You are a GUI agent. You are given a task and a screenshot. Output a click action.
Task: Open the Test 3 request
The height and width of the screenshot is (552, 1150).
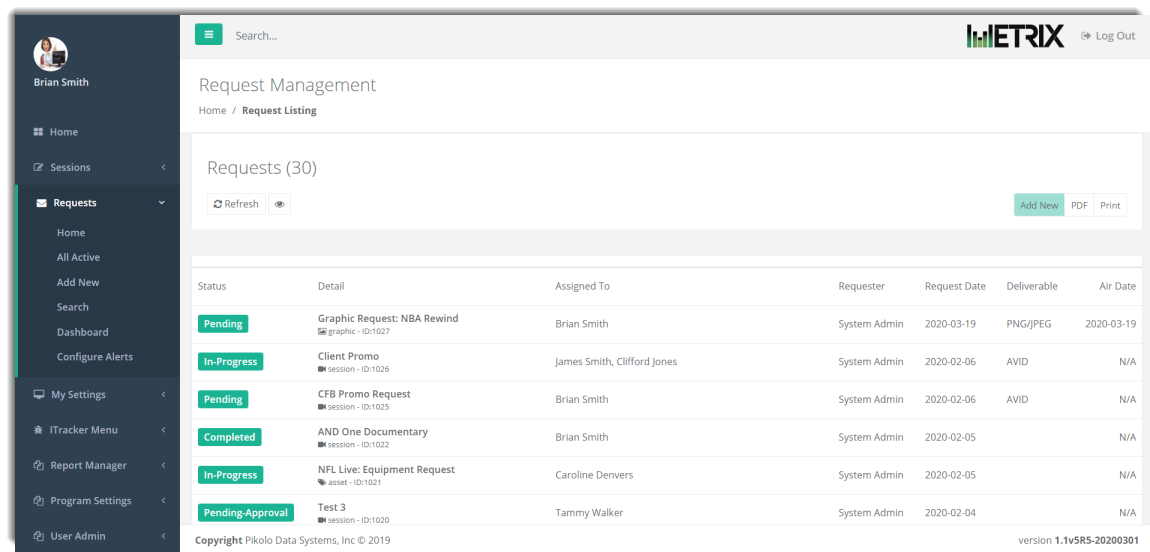[x=332, y=507]
